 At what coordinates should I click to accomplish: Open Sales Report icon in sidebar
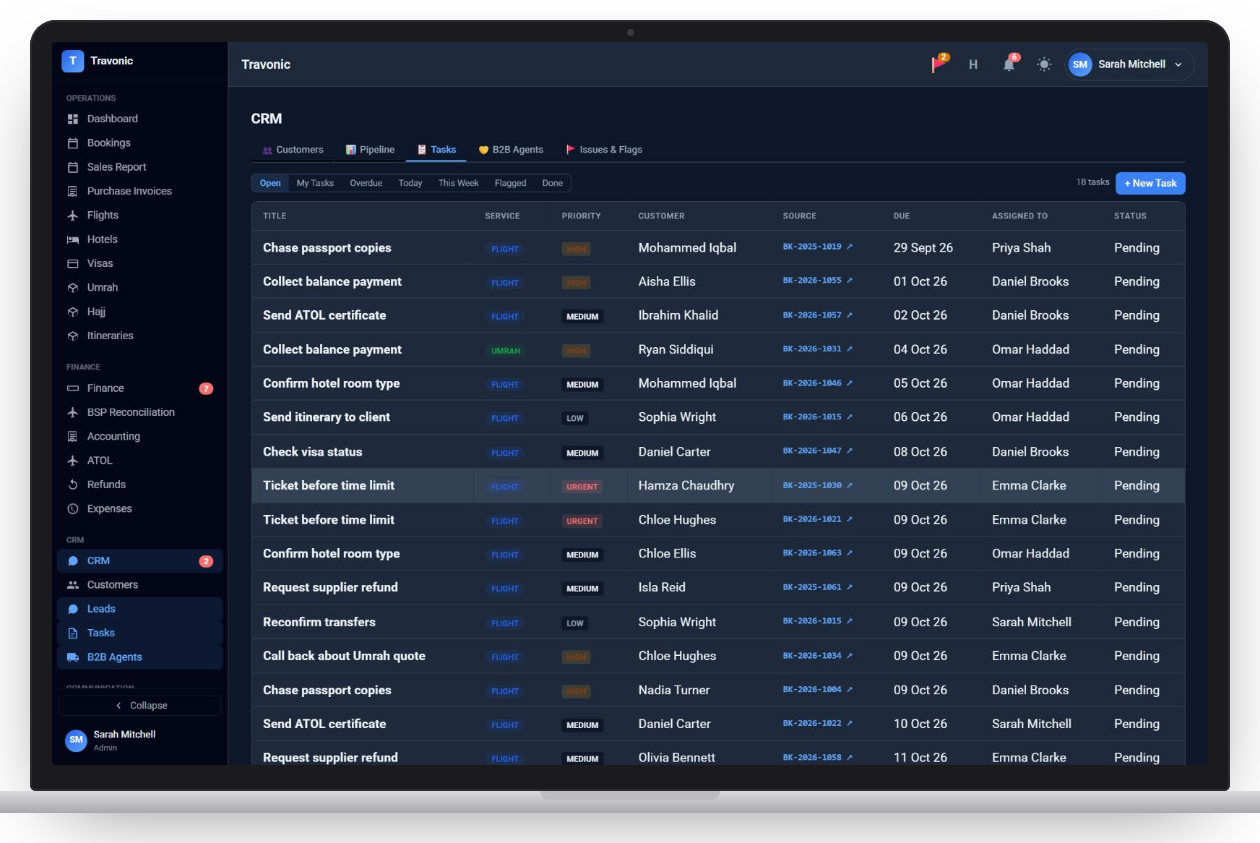[x=73, y=167]
